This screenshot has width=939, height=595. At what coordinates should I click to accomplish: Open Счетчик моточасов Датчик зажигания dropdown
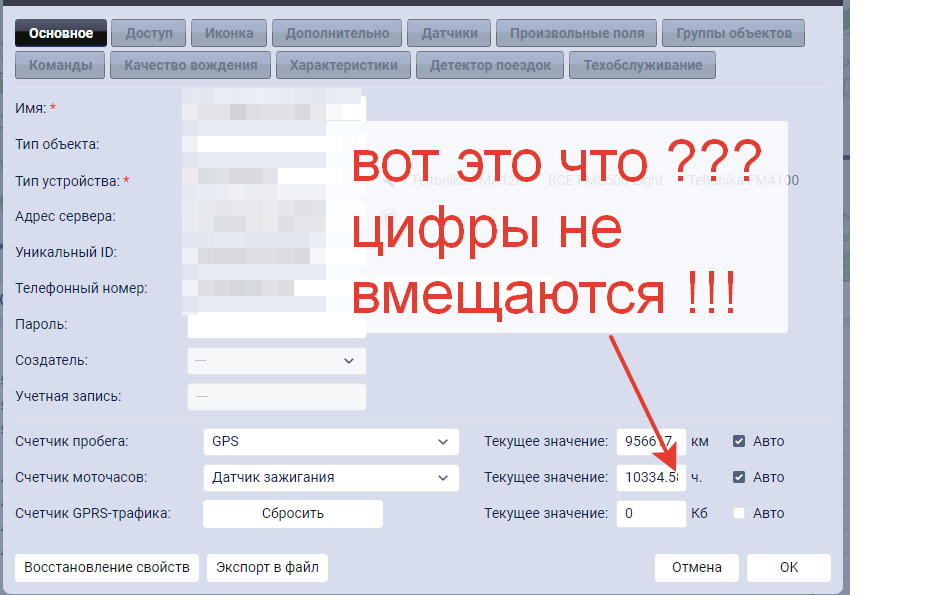coord(331,477)
